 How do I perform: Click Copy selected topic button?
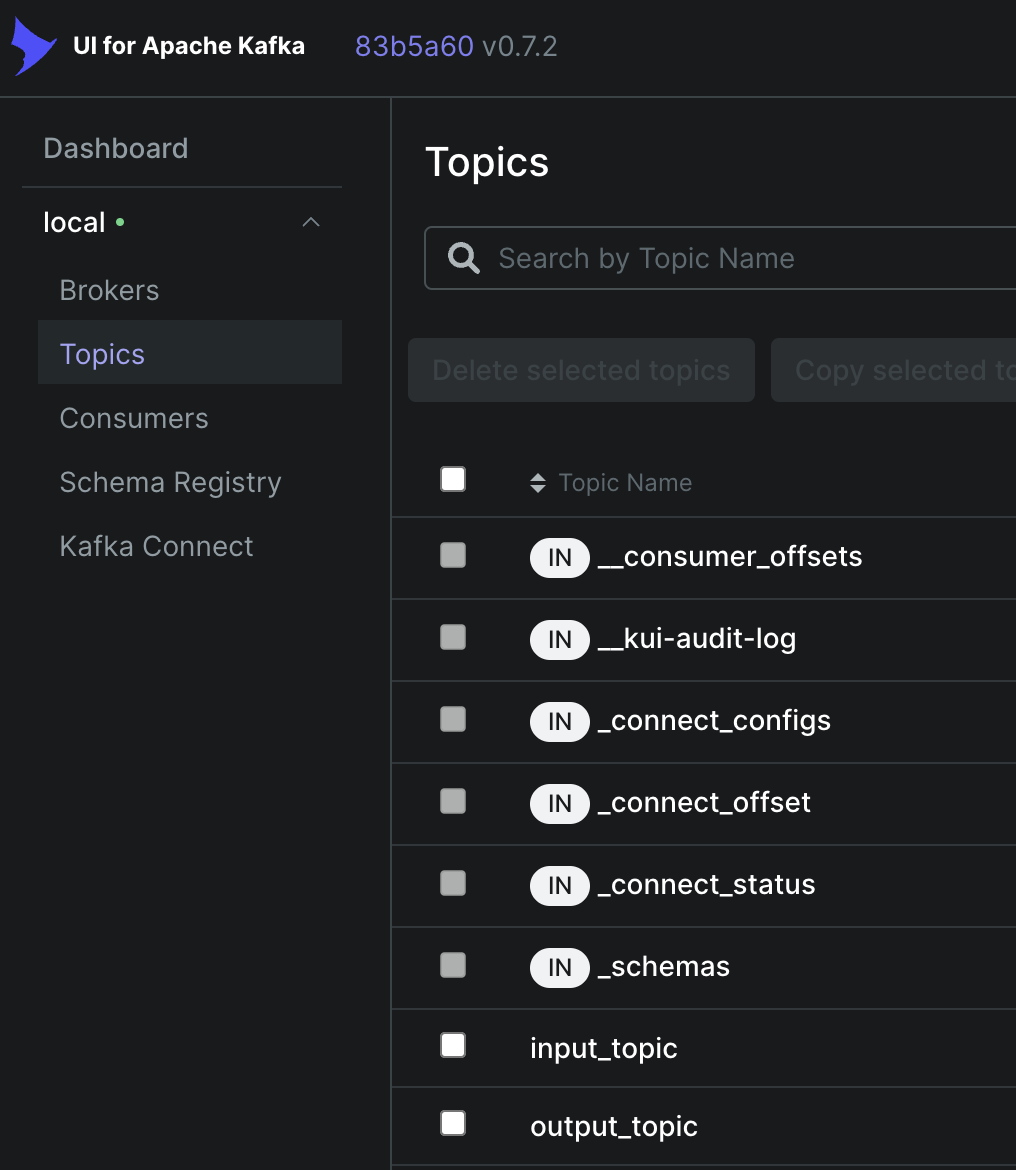[893, 370]
